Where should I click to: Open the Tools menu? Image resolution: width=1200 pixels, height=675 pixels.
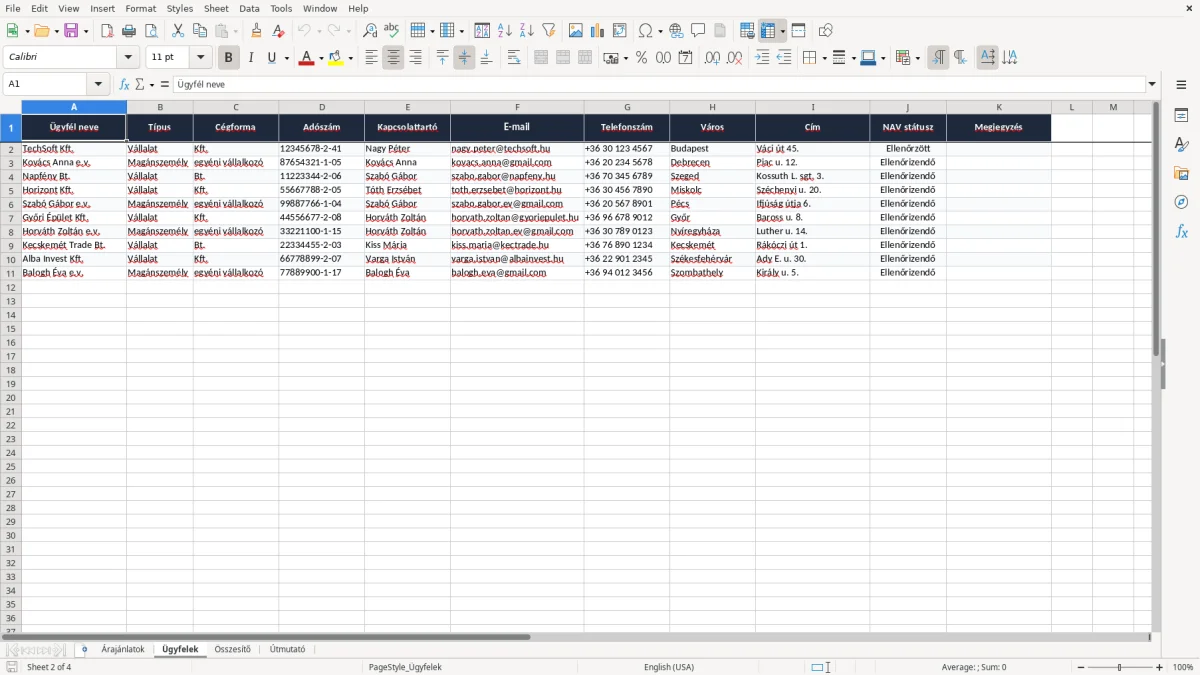click(x=281, y=8)
